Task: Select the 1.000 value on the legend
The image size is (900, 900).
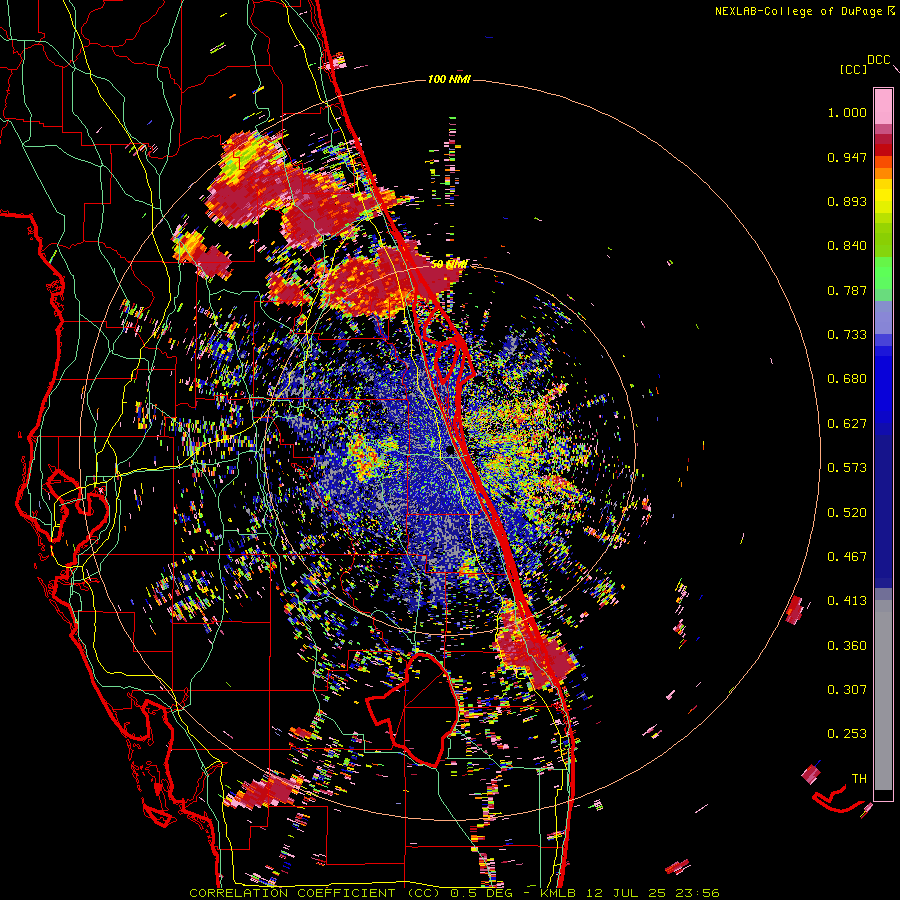Action: (847, 112)
